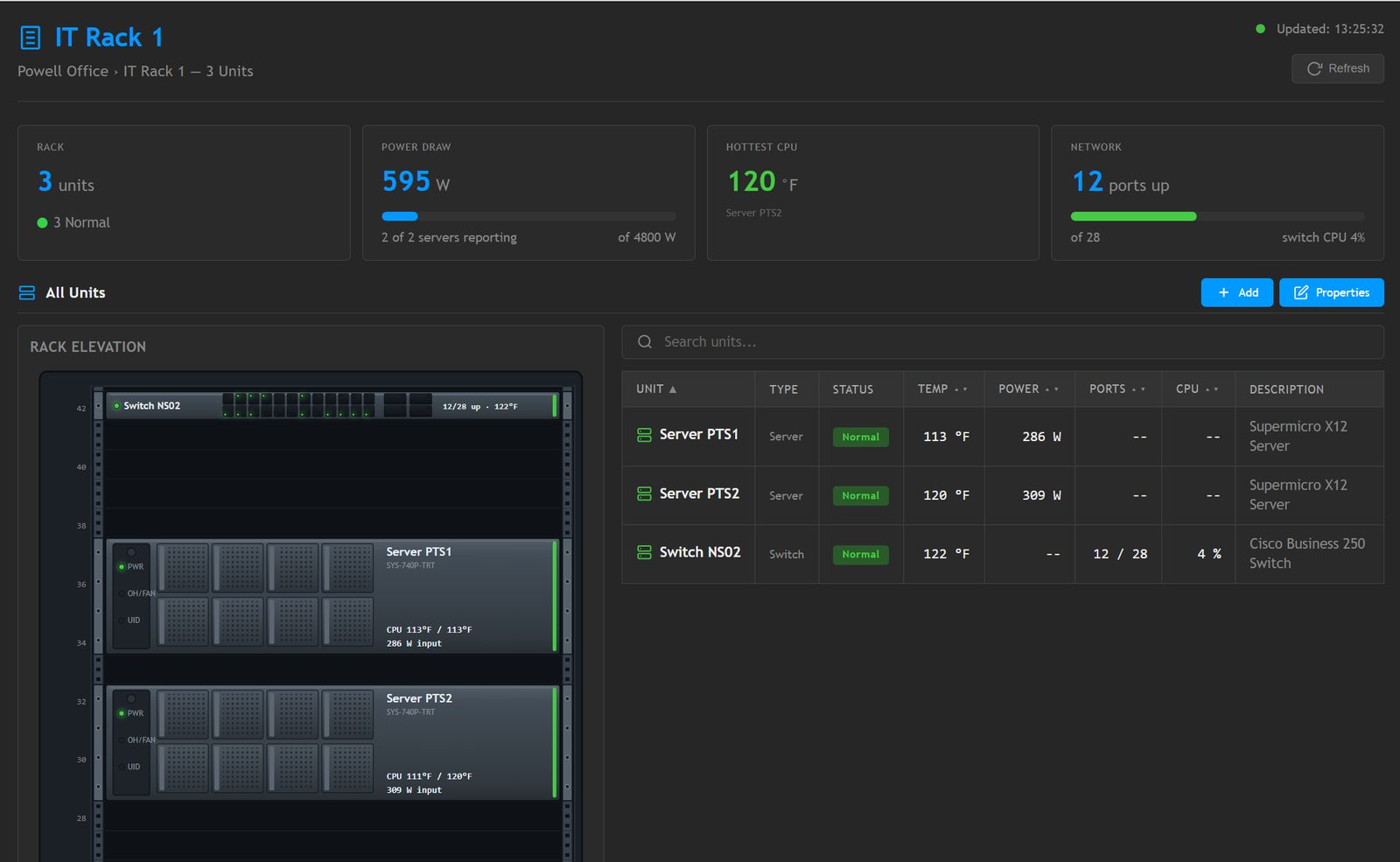Screen dimensions: 1400x862
Task: Click the 309 W power cell
Action: coord(1041,495)
